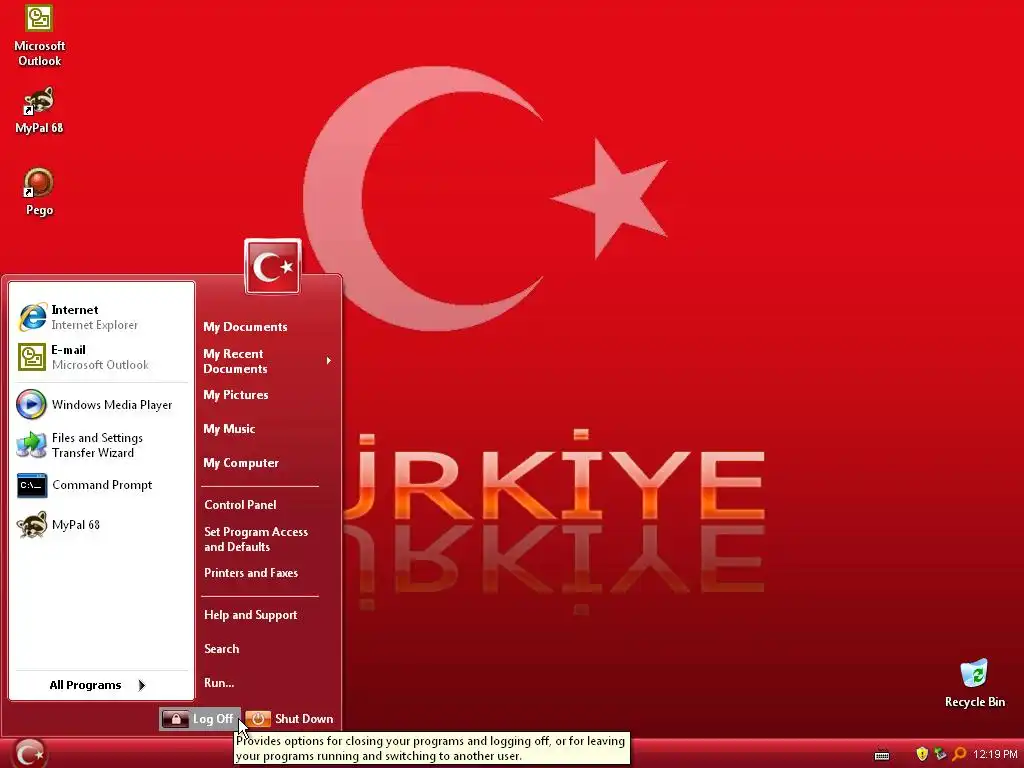Open MyPal 68 desktop shortcut

point(39,110)
